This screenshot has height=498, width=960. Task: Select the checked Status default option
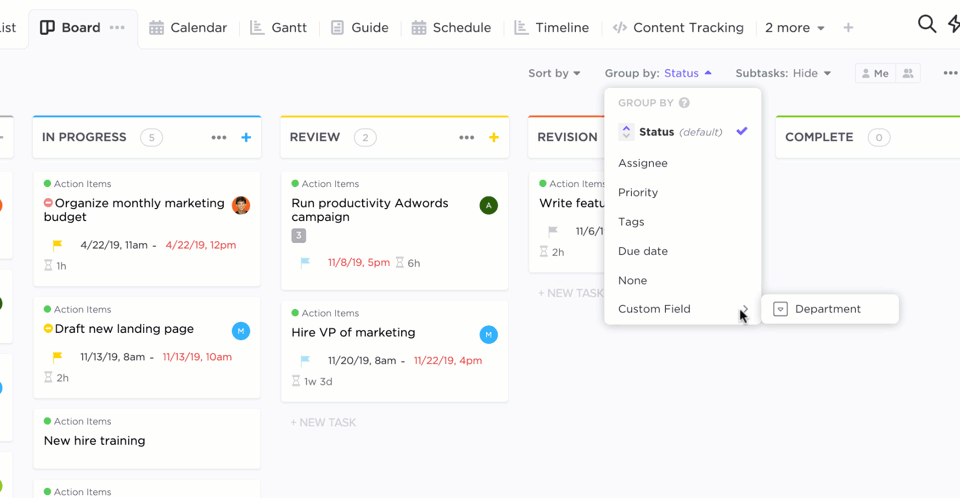click(x=683, y=132)
